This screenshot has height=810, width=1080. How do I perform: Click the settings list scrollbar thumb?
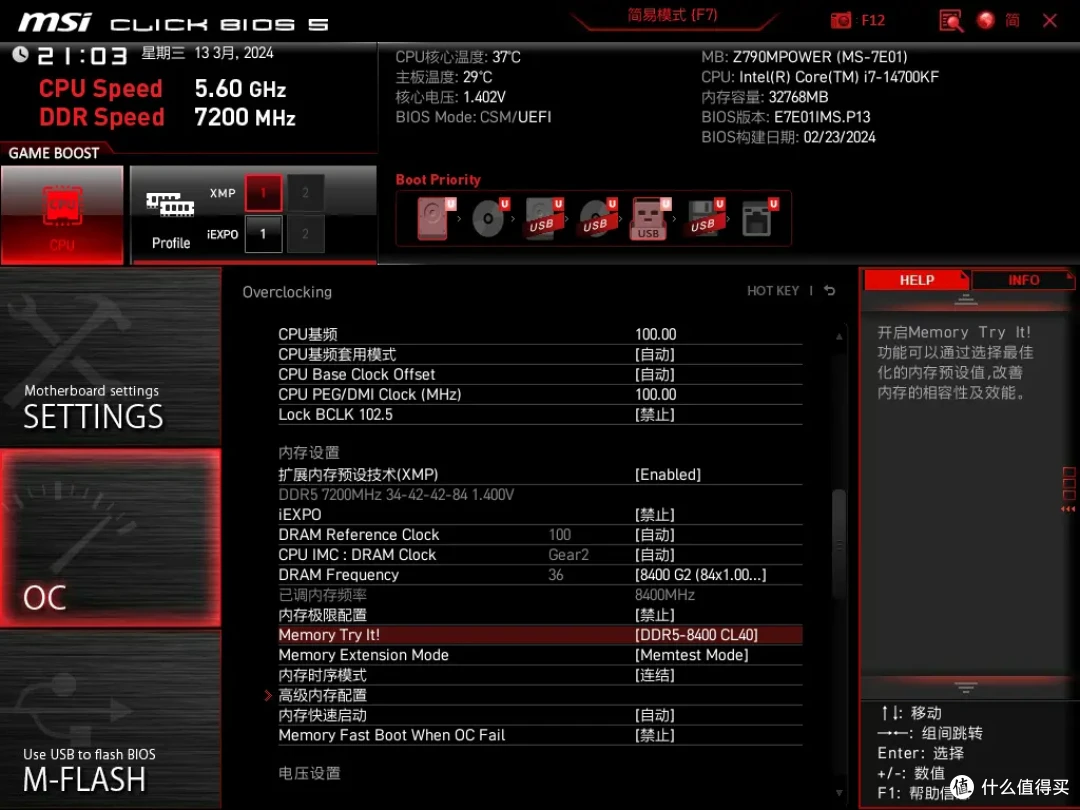pyautogui.click(x=839, y=544)
